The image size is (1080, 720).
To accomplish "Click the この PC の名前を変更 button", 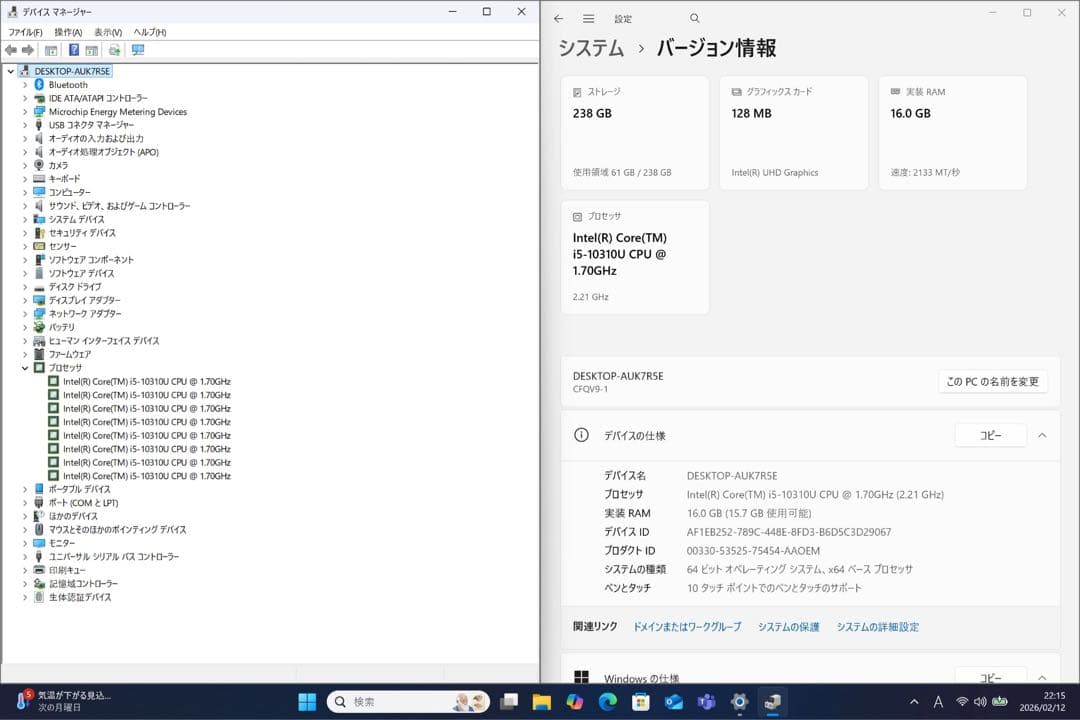I will pyautogui.click(x=993, y=382).
